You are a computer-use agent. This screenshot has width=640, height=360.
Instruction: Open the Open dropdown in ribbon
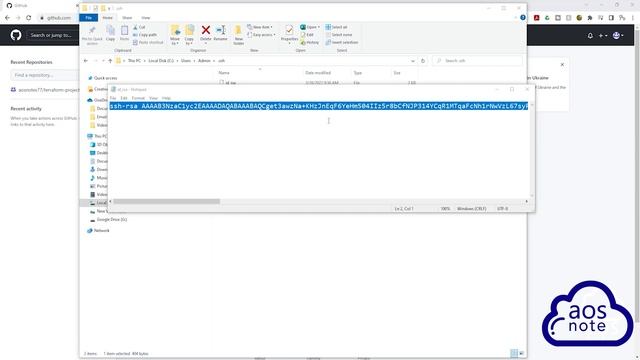pos(310,27)
